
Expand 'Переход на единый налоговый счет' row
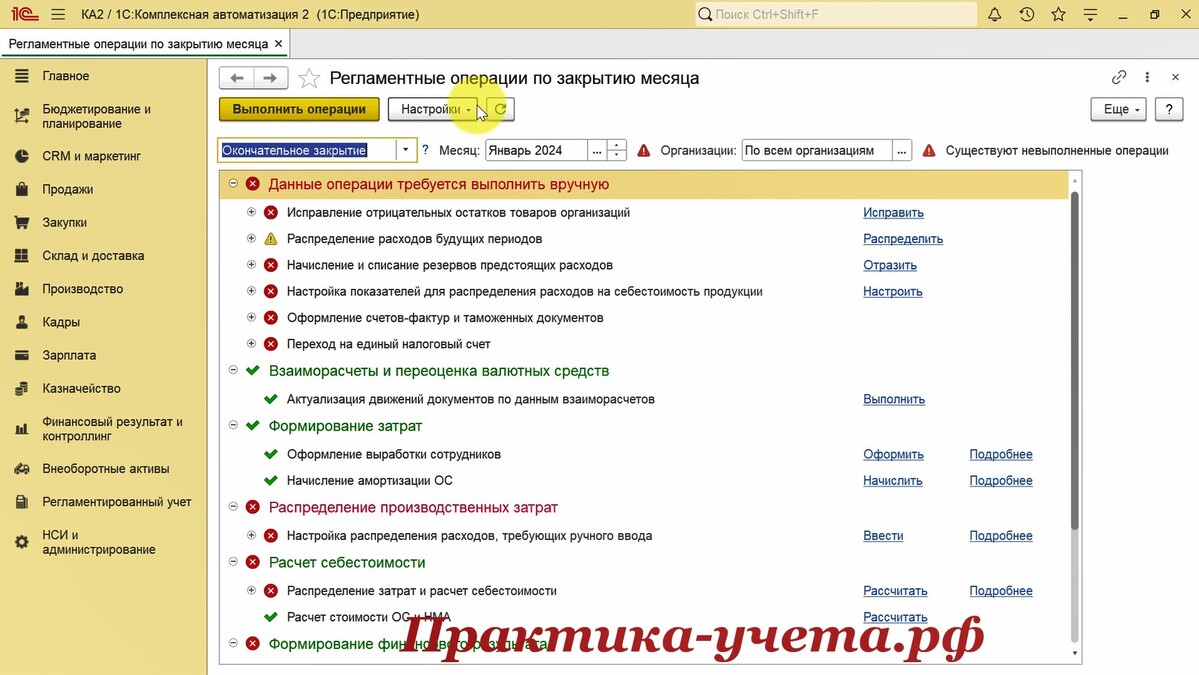click(x=251, y=343)
